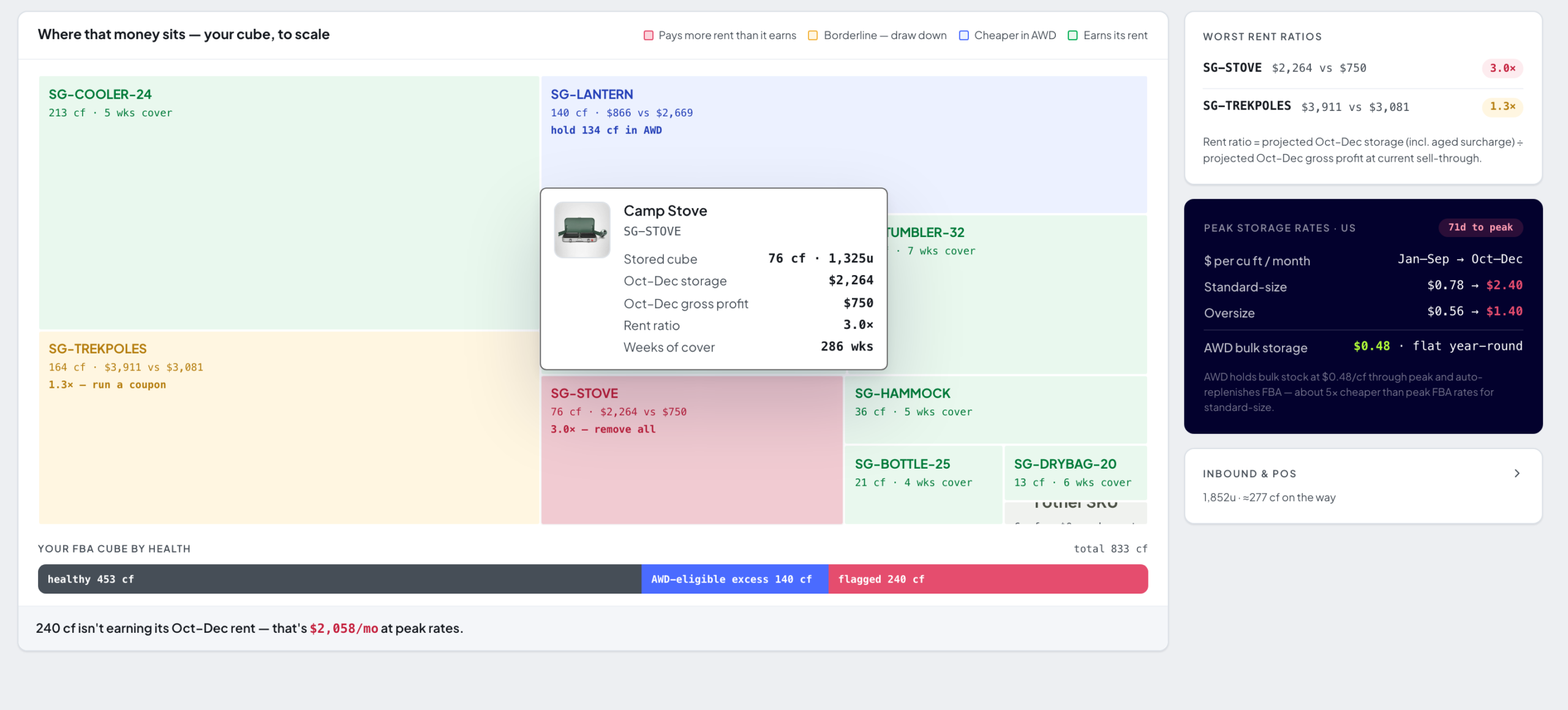
Task: Select the SG-COOLER-24 treemap tile
Action: [288, 202]
